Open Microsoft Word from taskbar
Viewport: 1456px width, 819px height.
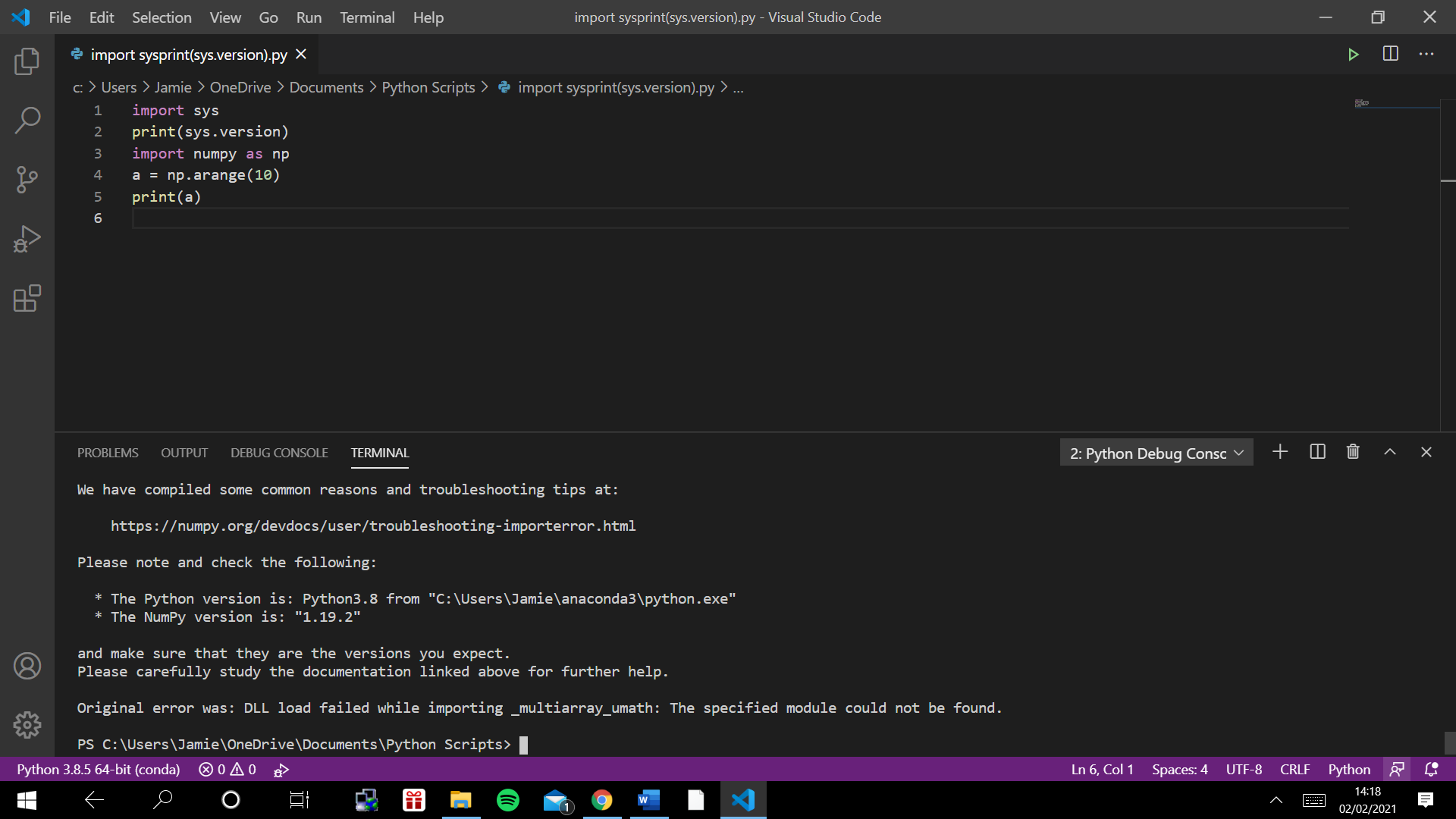tap(649, 800)
